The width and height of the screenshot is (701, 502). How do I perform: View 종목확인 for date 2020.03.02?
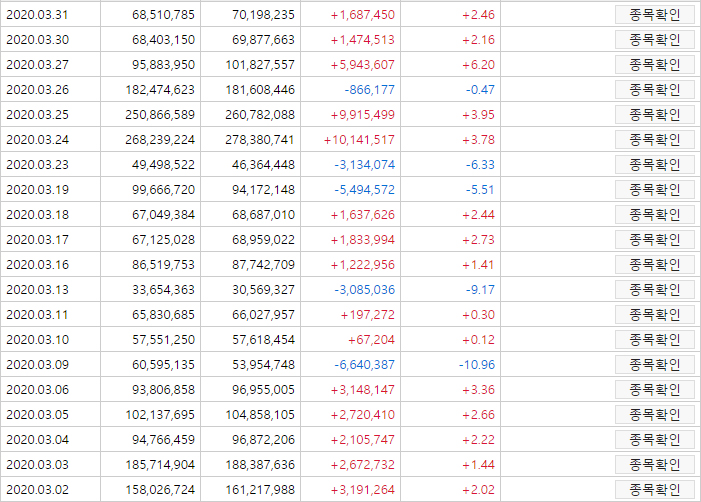655,490
